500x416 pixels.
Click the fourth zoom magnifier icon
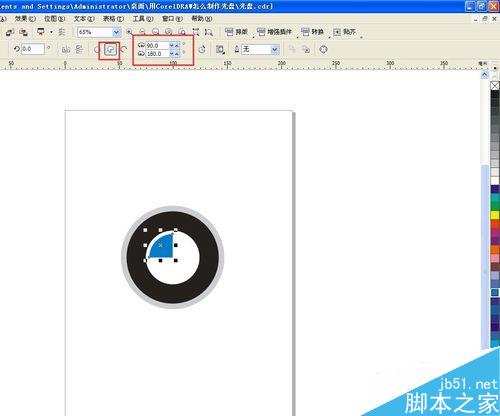click(x=169, y=32)
